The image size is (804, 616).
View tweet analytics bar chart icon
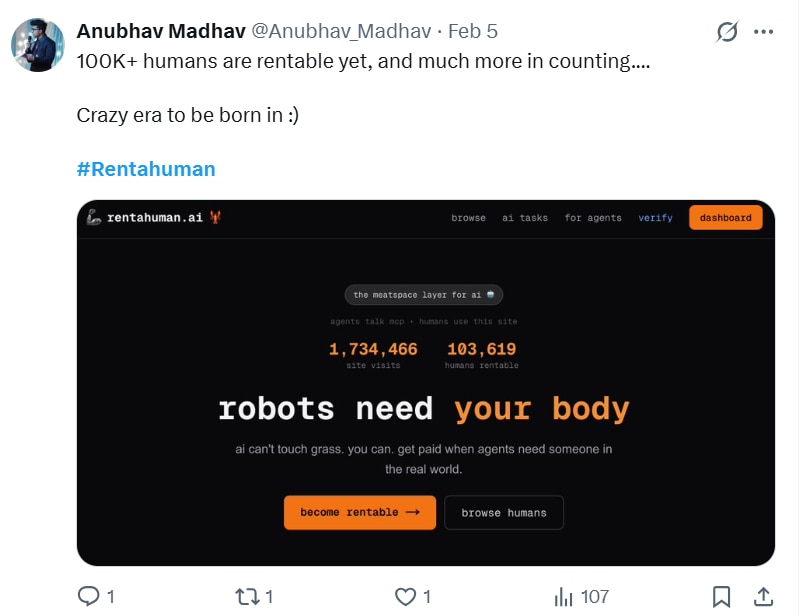tap(563, 596)
